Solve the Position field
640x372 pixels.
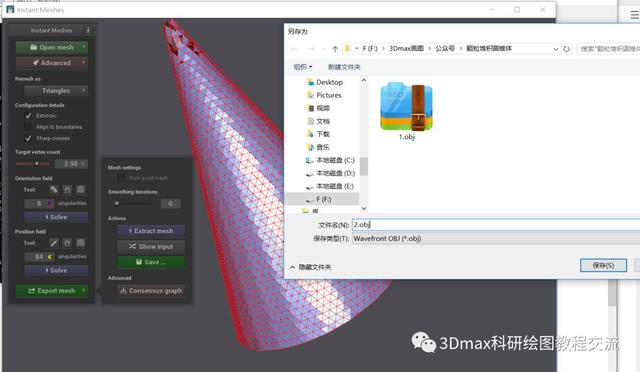pos(56,270)
